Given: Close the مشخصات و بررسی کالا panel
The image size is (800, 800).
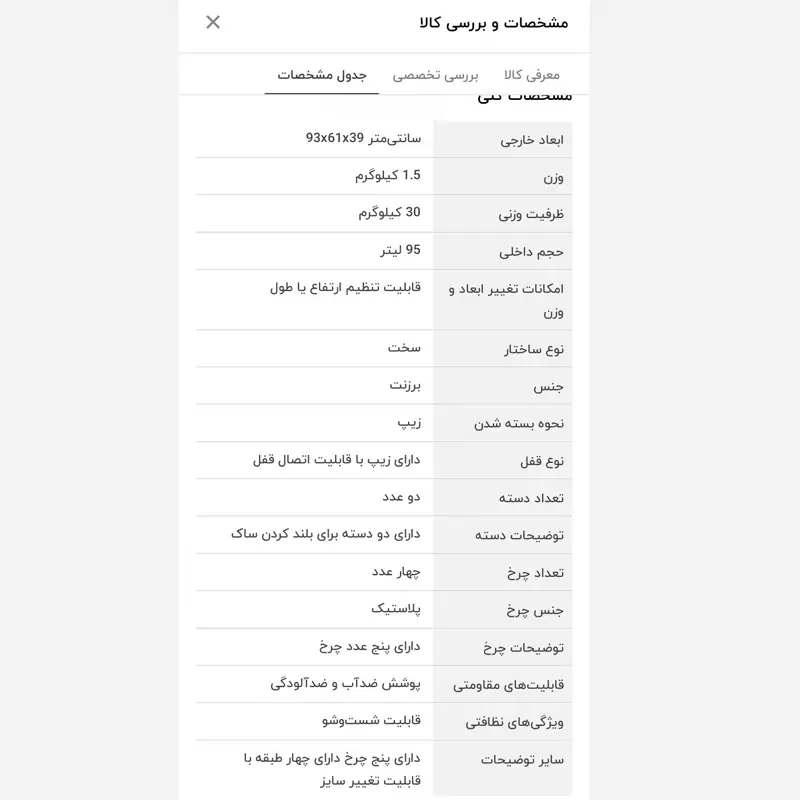Looking at the screenshot, I should (213, 22).
